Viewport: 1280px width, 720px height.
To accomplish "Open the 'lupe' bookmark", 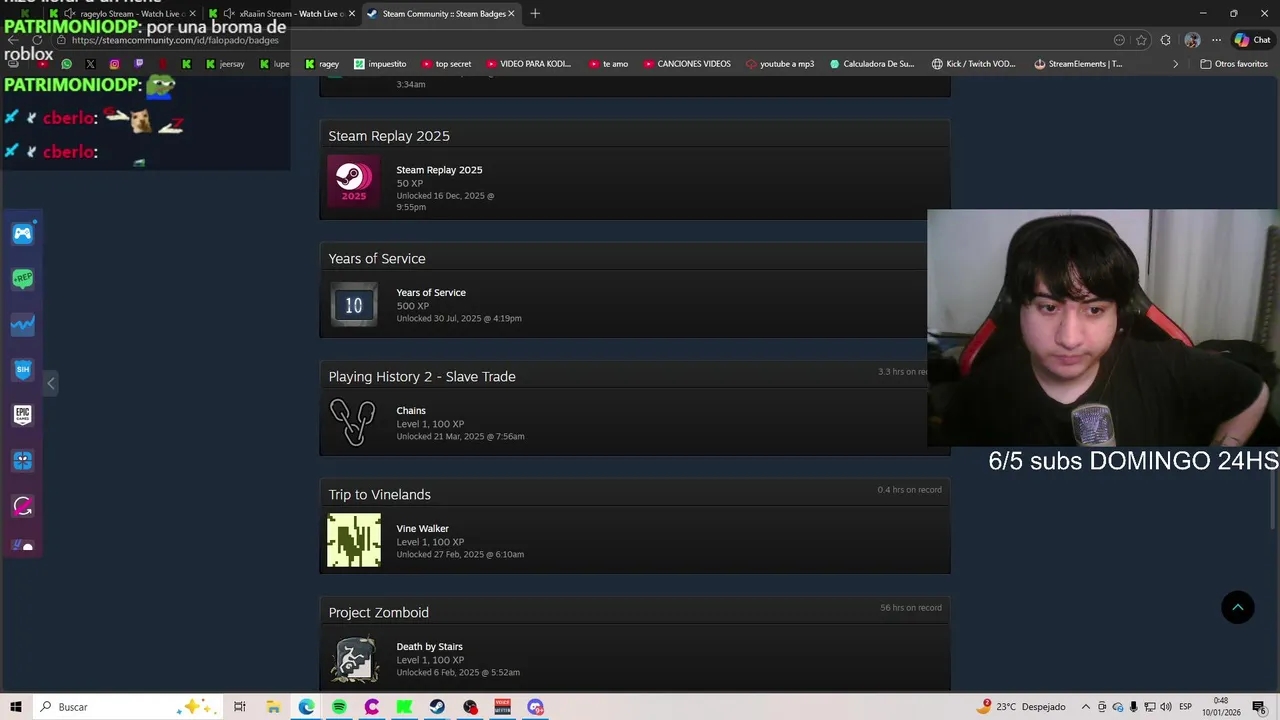I will 274,64.
